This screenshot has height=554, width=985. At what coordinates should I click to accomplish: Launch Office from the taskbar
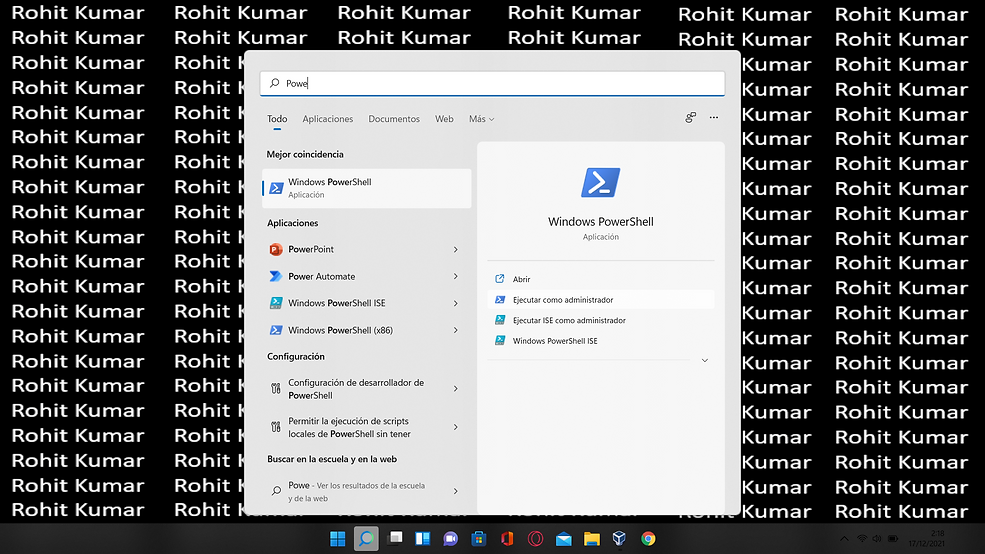[x=507, y=539]
